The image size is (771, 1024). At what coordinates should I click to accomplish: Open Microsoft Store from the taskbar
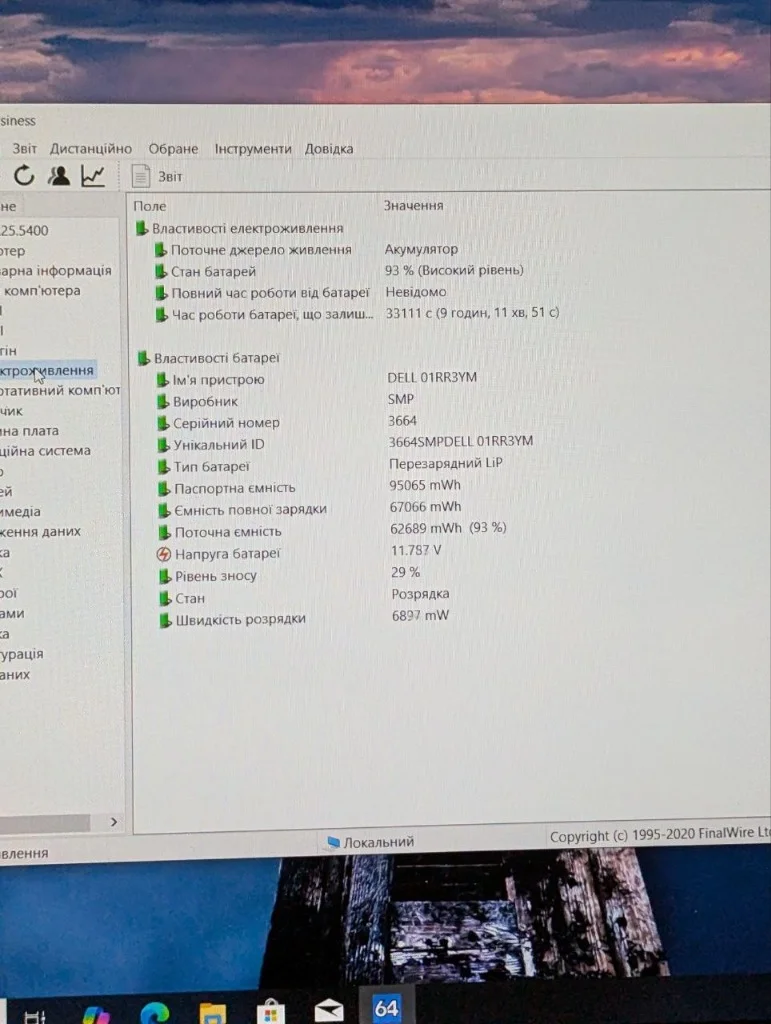(270, 1012)
